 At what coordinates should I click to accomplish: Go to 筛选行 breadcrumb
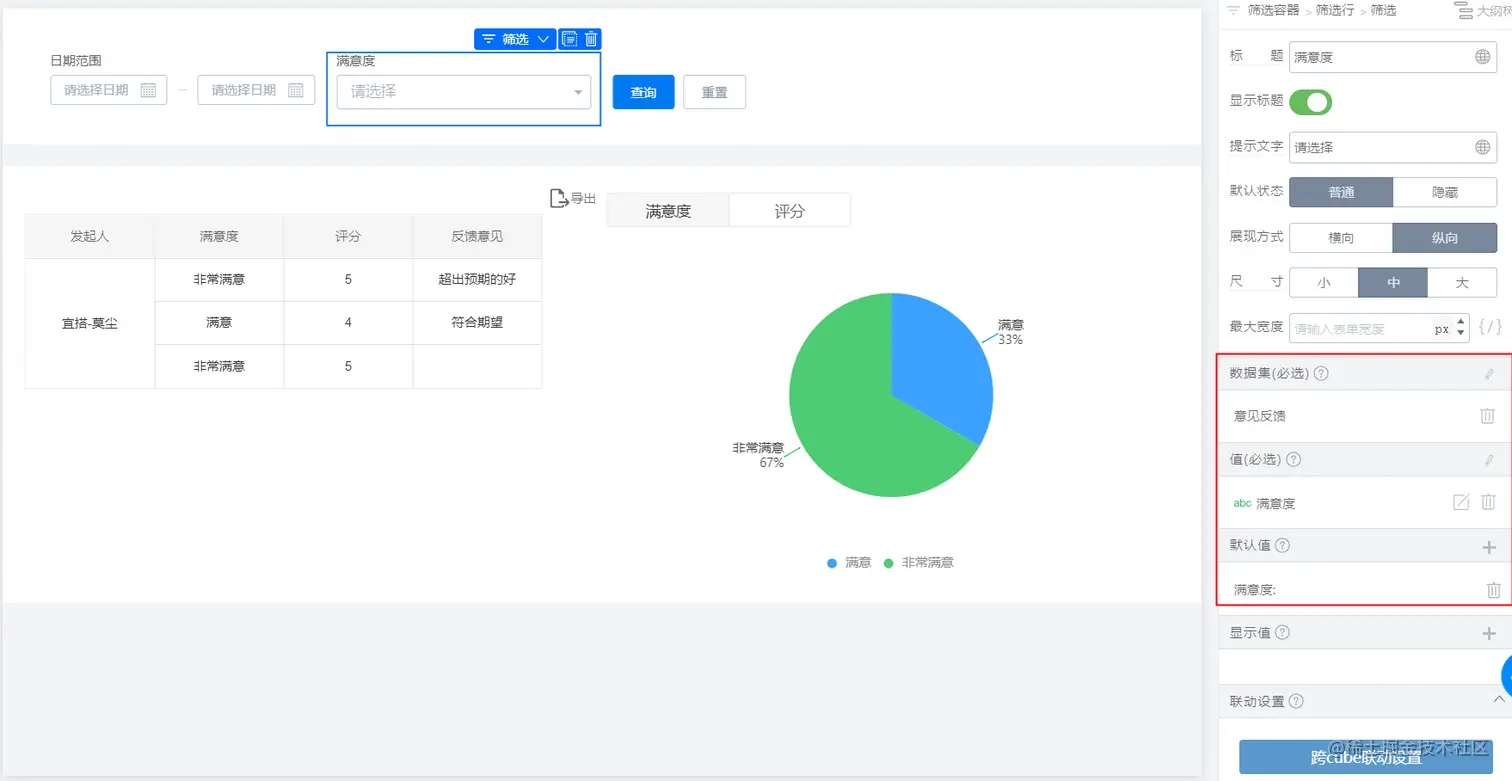tap(1334, 10)
